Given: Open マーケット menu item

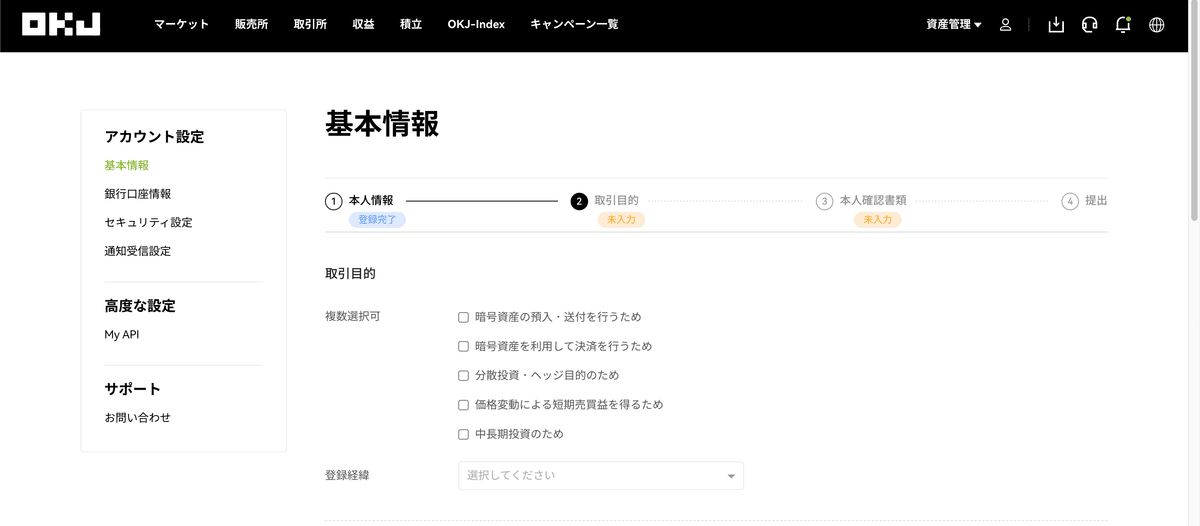Looking at the screenshot, I should click(x=182, y=25).
